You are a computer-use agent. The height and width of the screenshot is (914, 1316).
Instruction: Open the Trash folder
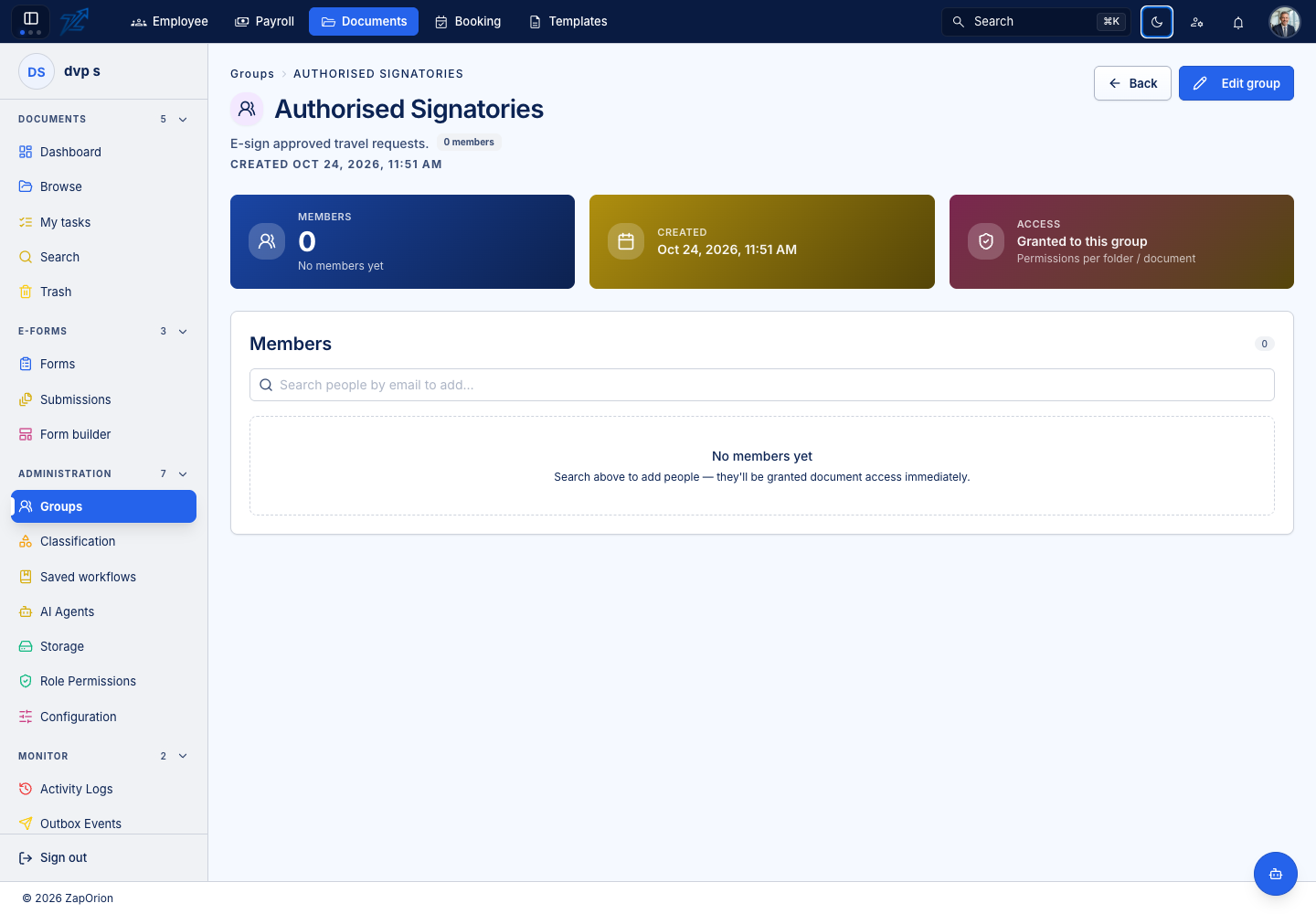tap(104, 292)
